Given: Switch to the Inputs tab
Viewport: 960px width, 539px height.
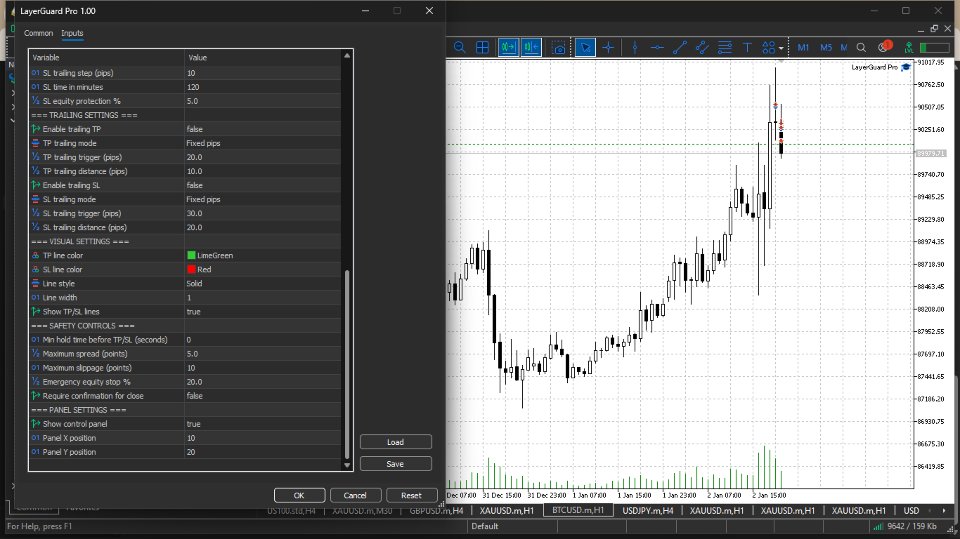Looking at the screenshot, I should (x=72, y=33).
